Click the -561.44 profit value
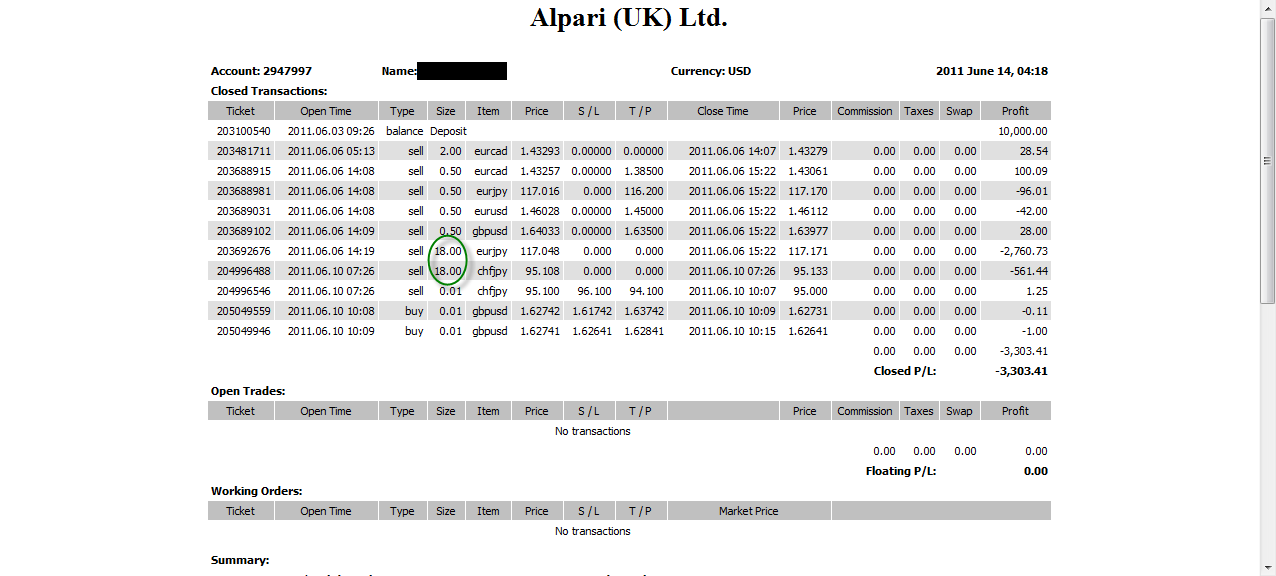The image size is (1276, 576). [x=1028, y=271]
